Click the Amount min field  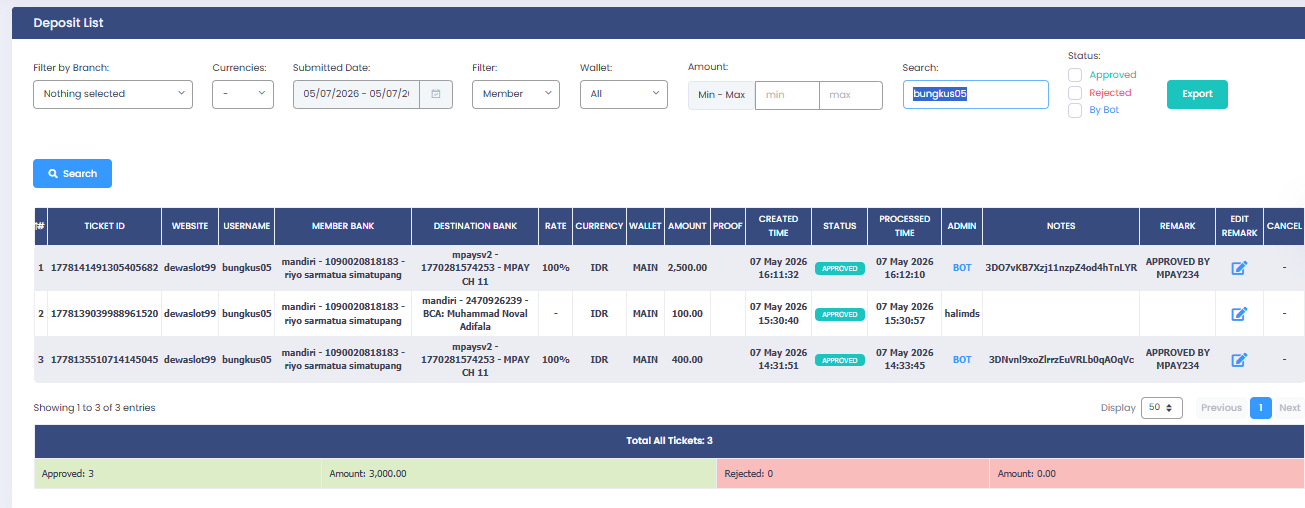pyautogui.click(x=787, y=95)
